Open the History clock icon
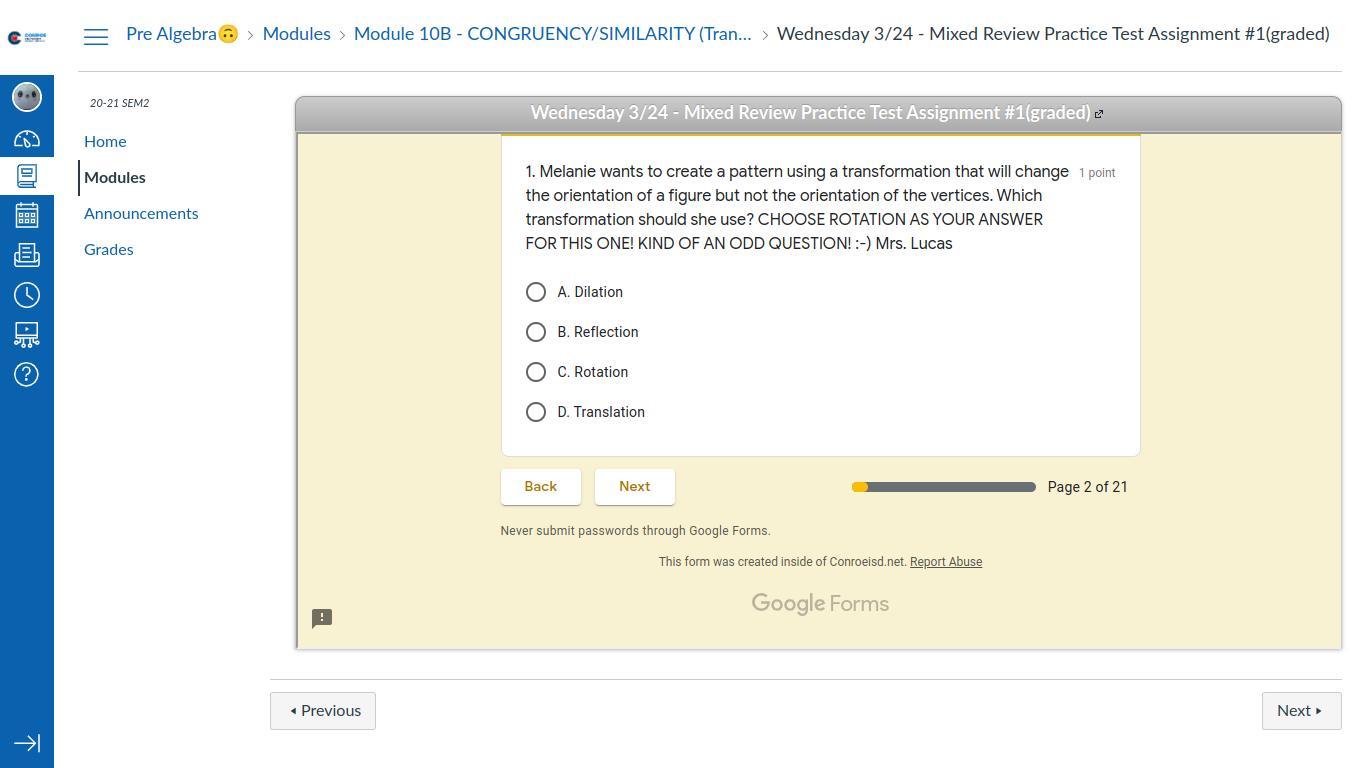This screenshot has height=768, width=1366. [x=27, y=295]
